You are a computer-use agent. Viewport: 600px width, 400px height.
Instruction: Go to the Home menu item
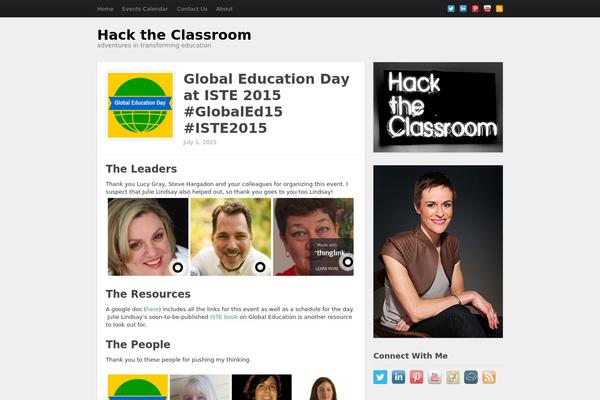pos(105,9)
